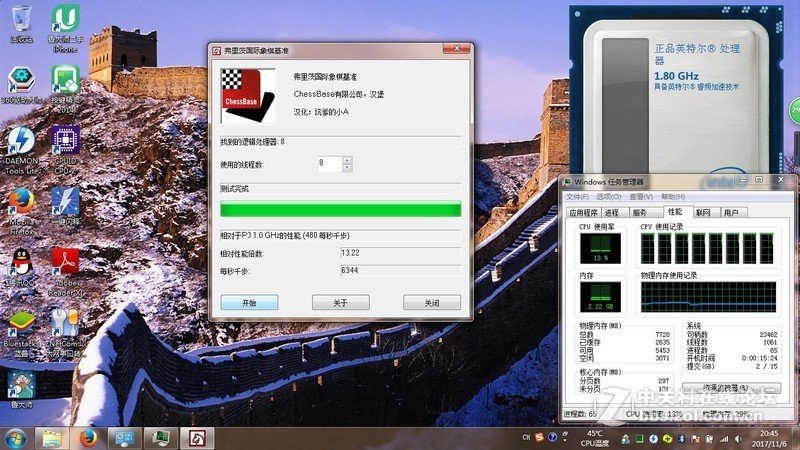Switch to Task Manager taskbar button
The image size is (800, 450).
(x=161, y=438)
